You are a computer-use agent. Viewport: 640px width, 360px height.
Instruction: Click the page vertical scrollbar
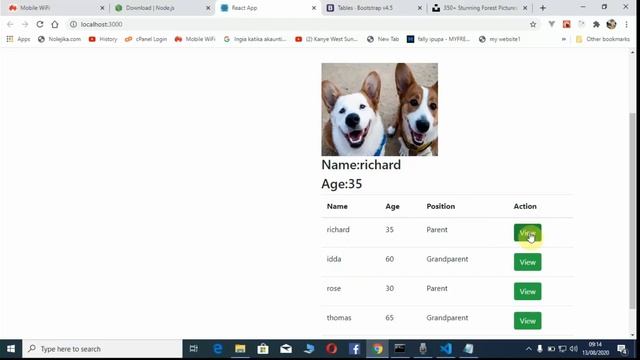point(632,210)
